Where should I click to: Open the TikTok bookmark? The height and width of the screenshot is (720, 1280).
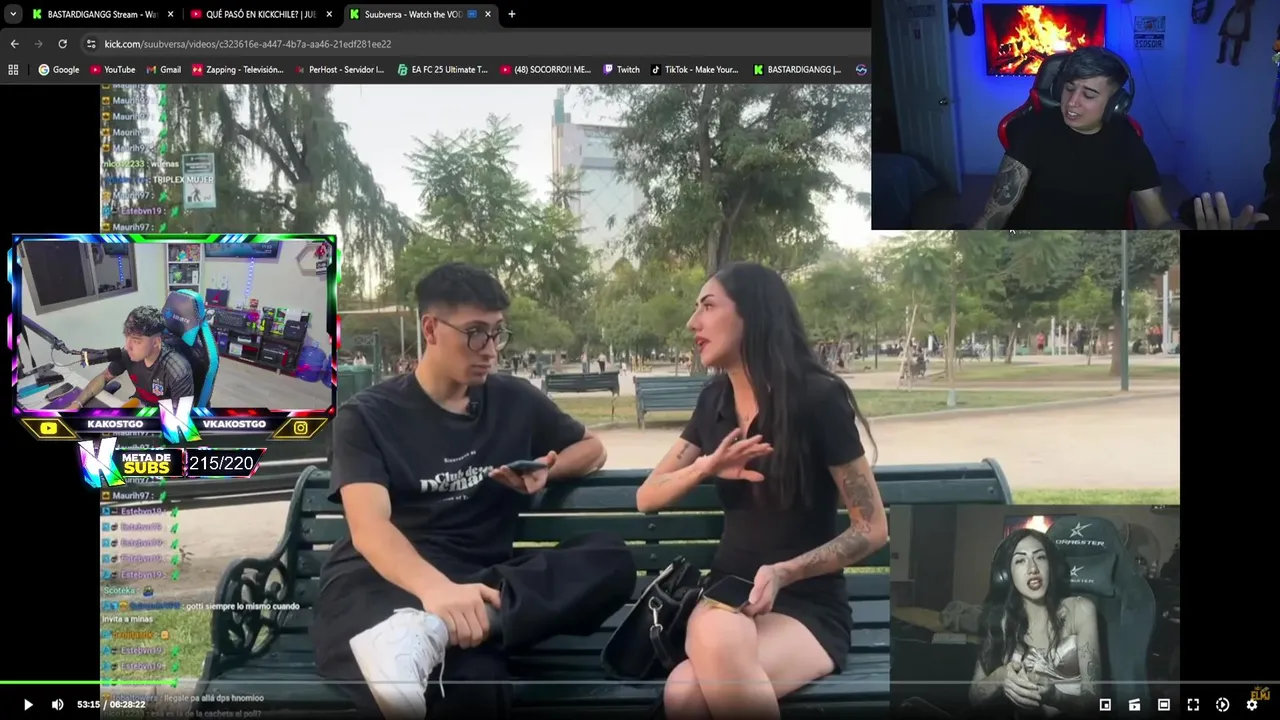(x=694, y=70)
